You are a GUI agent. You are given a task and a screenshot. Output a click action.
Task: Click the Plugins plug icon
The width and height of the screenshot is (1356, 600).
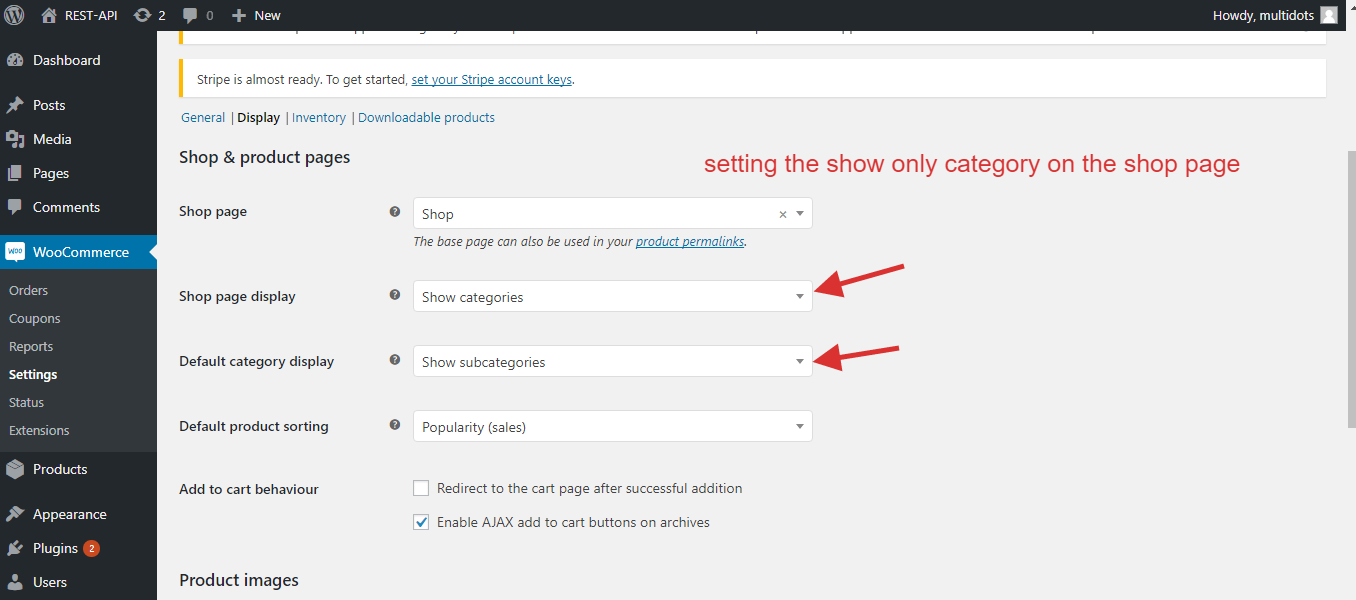click(15, 548)
